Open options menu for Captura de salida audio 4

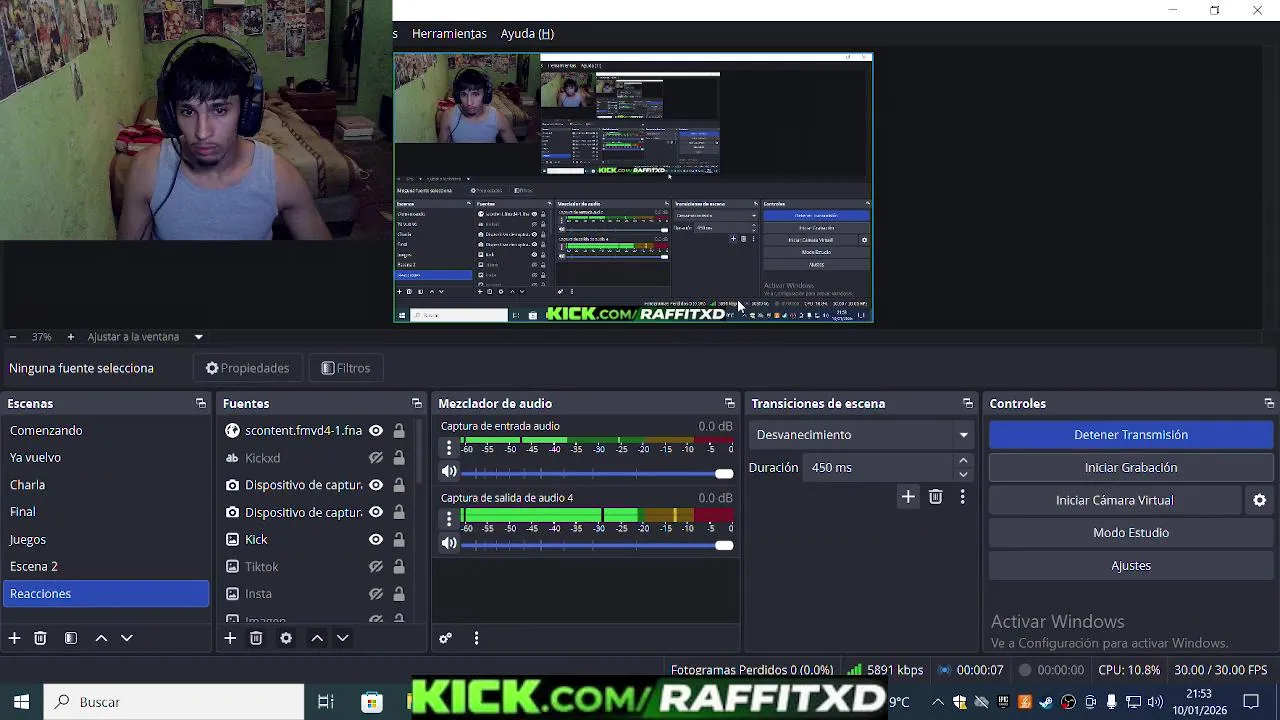(x=449, y=518)
